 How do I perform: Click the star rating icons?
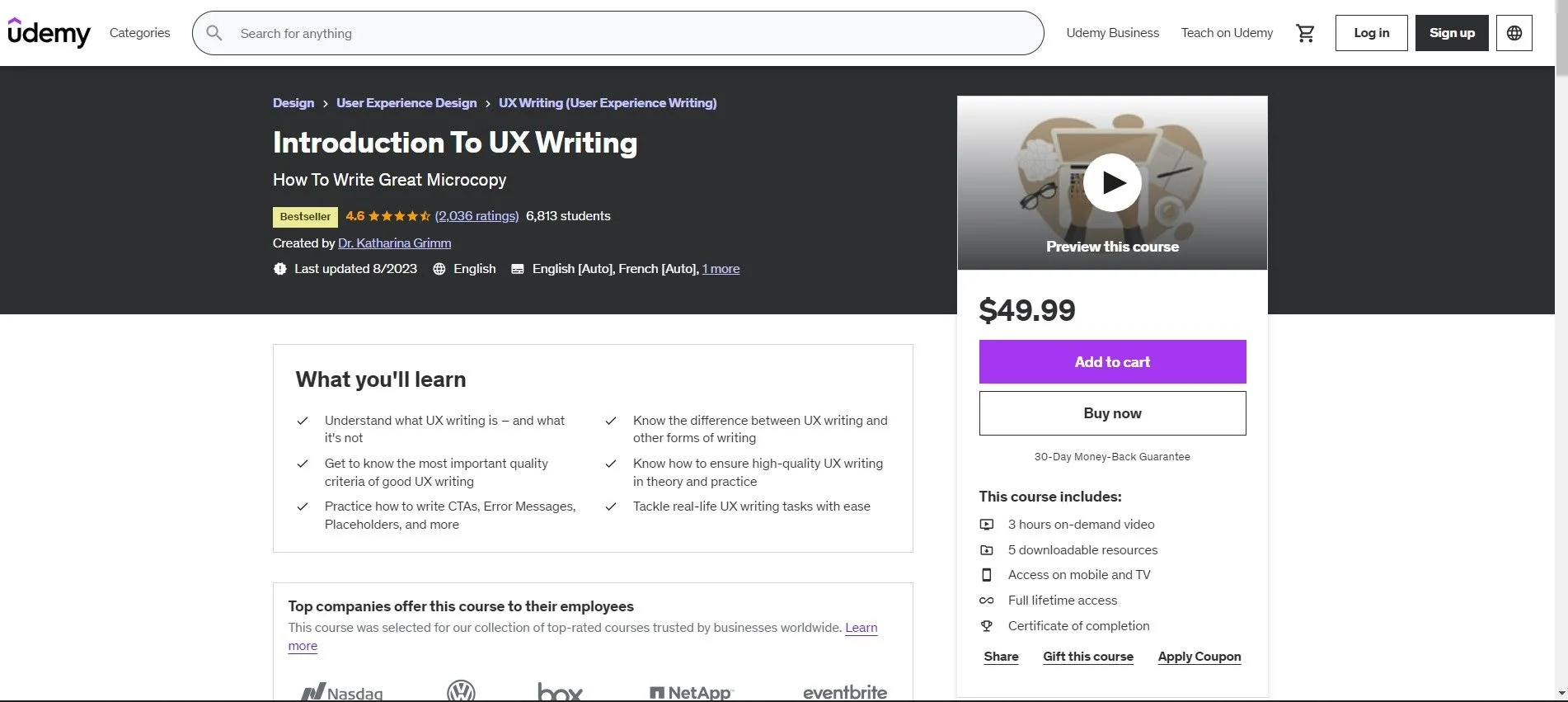coord(399,216)
